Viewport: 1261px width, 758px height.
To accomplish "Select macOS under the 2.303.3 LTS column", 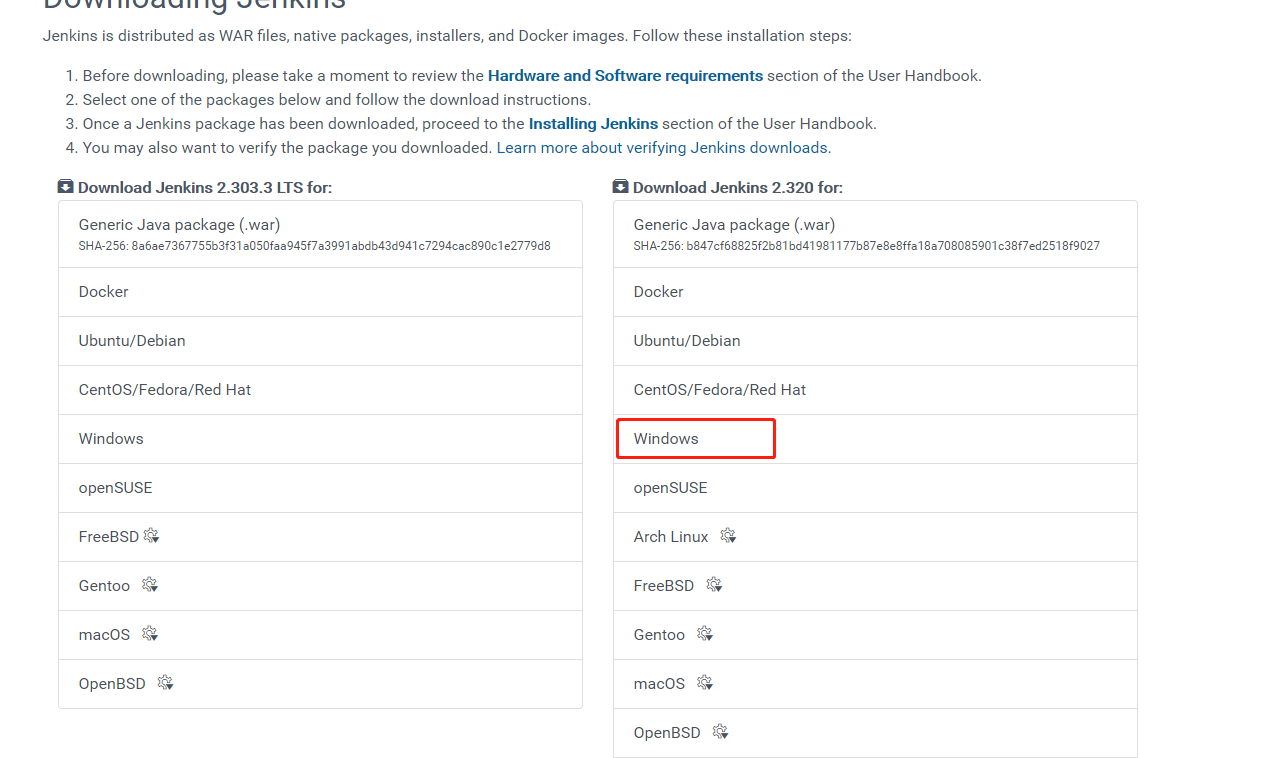I will coord(320,635).
